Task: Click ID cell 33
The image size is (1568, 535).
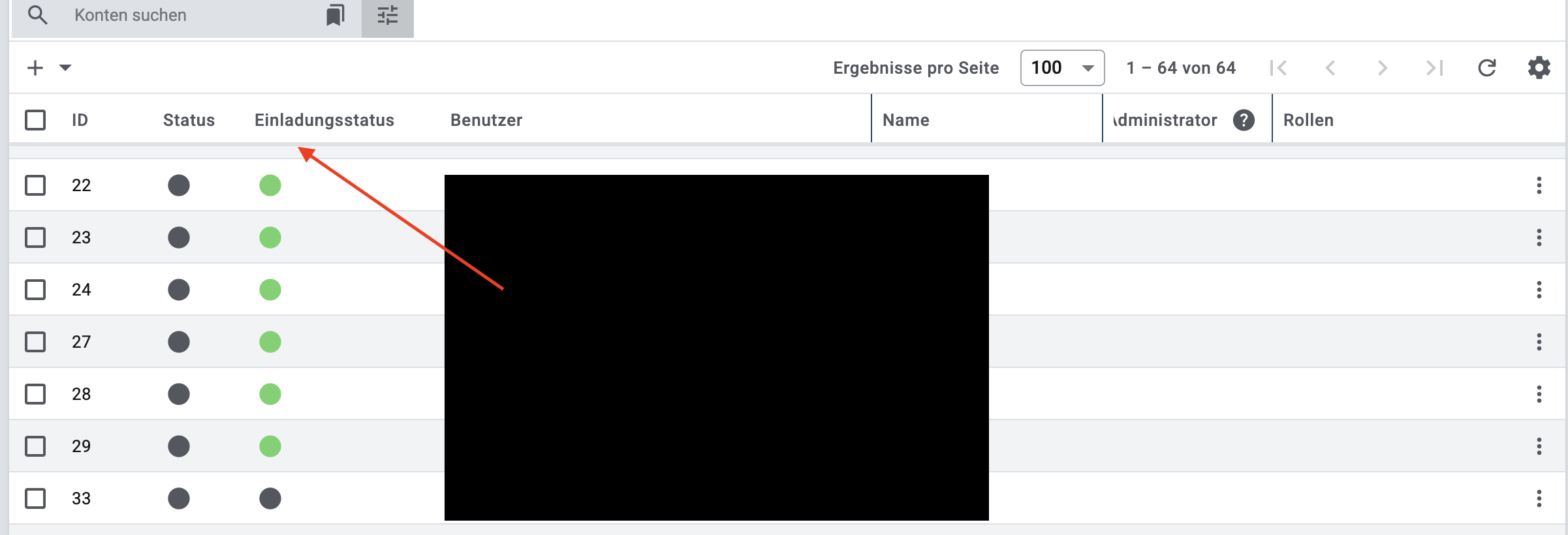Action: pos(81,498)
